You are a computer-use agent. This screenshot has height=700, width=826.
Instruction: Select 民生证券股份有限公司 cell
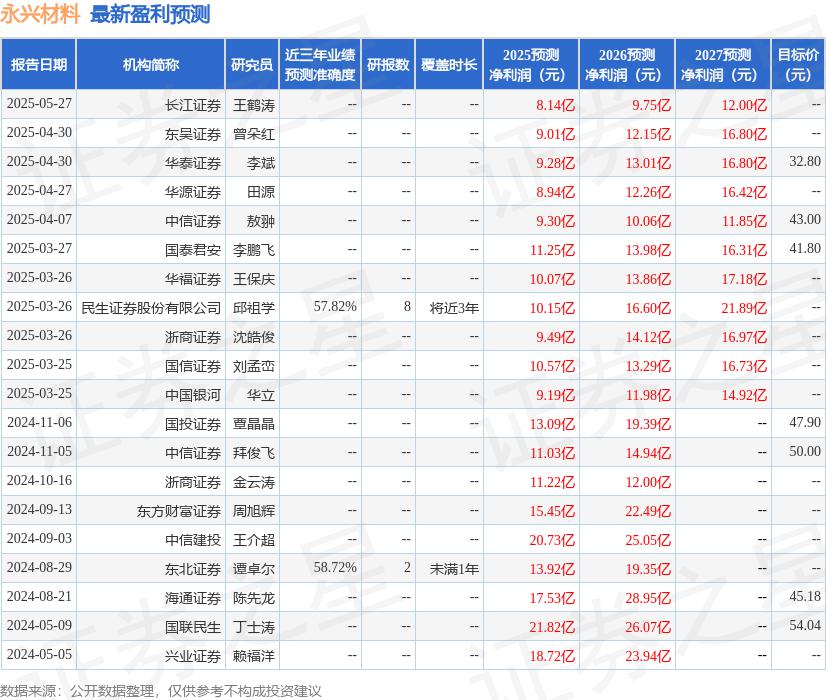(x=151, y=308)
